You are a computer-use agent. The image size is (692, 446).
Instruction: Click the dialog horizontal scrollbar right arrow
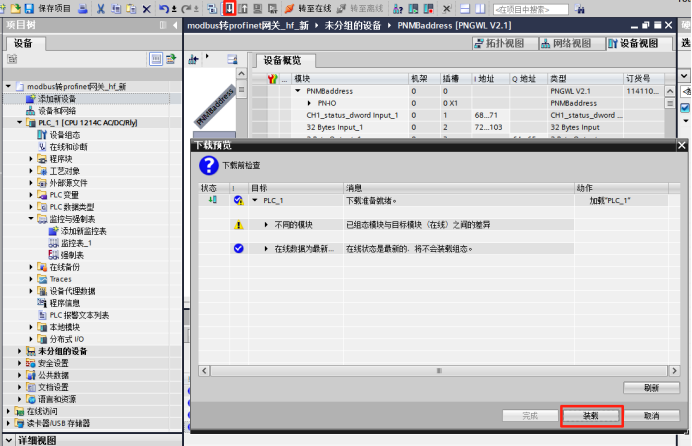(674, 371)
